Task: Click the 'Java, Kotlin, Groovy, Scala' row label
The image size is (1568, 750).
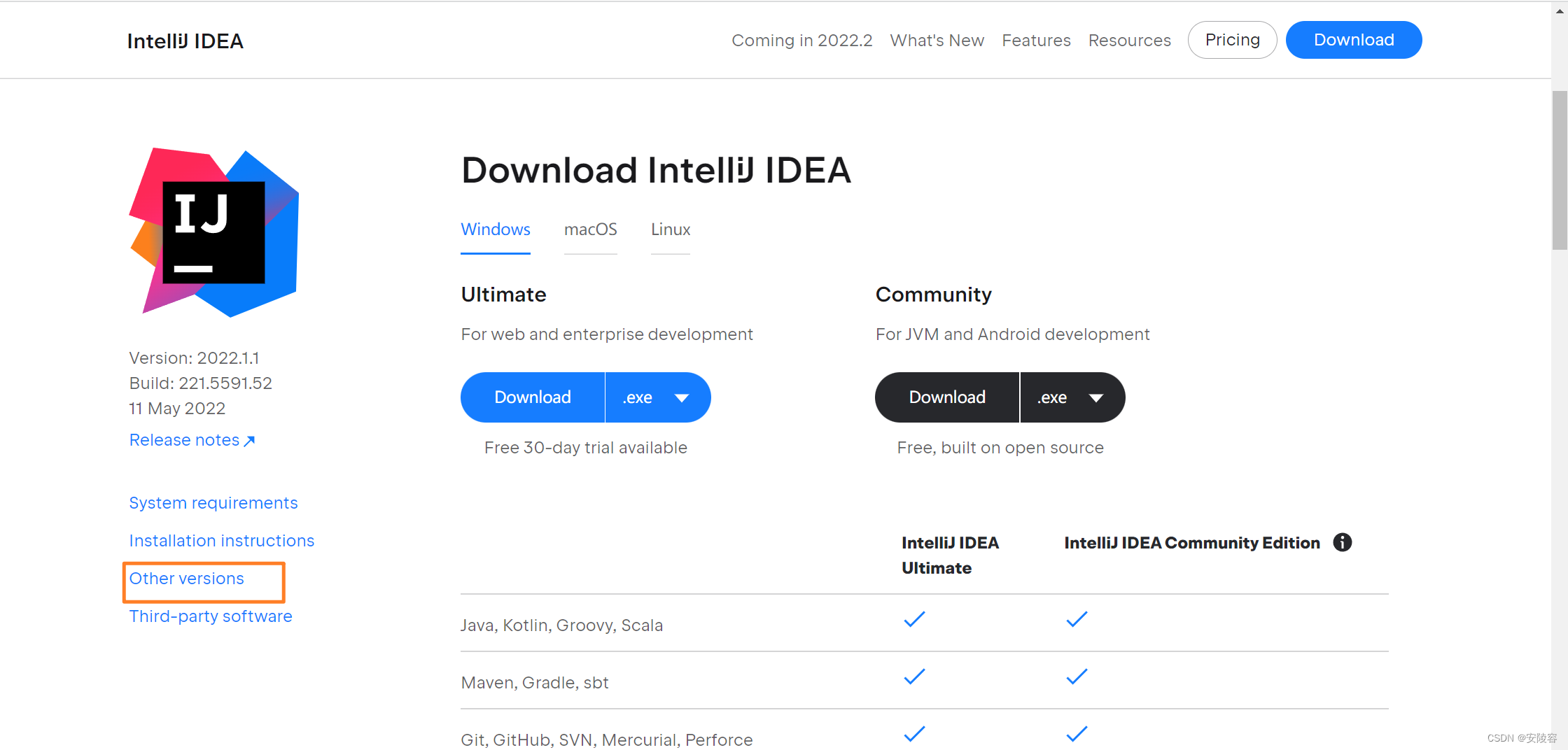Action: 562,625
